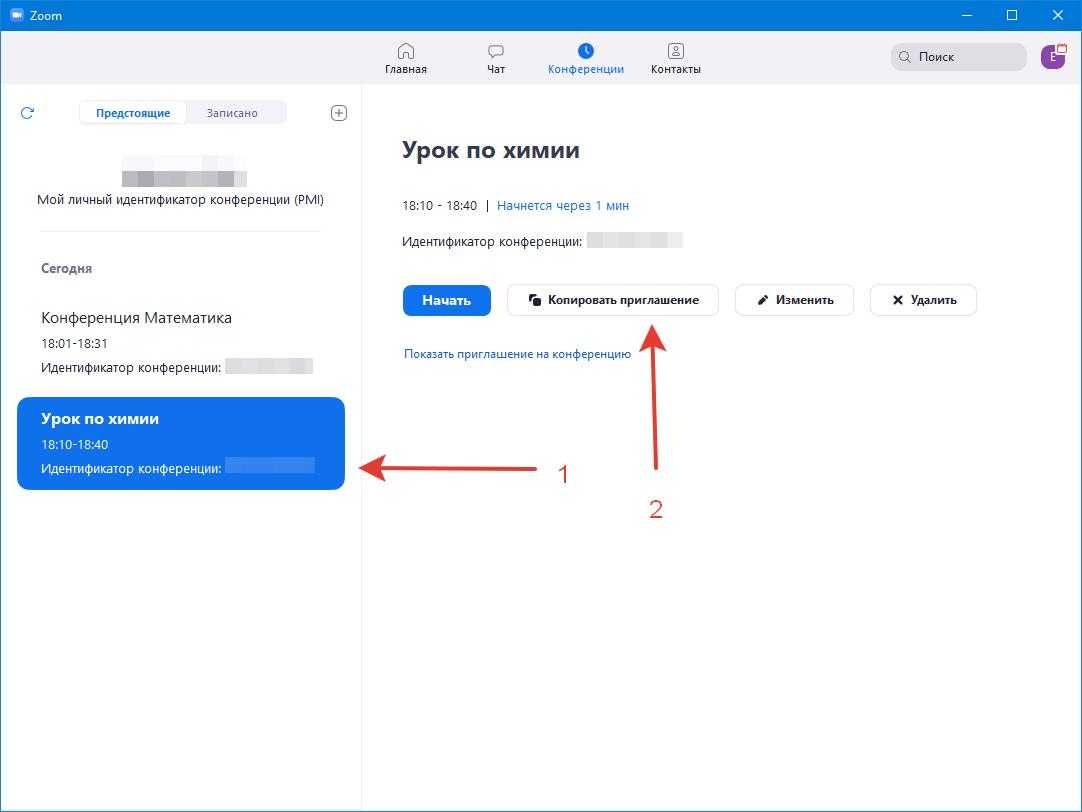Image resolution: width=1082 pixels, height=812 pixels.
Task: Switch to the Предстоящие tab
Action: pos(133,113)
